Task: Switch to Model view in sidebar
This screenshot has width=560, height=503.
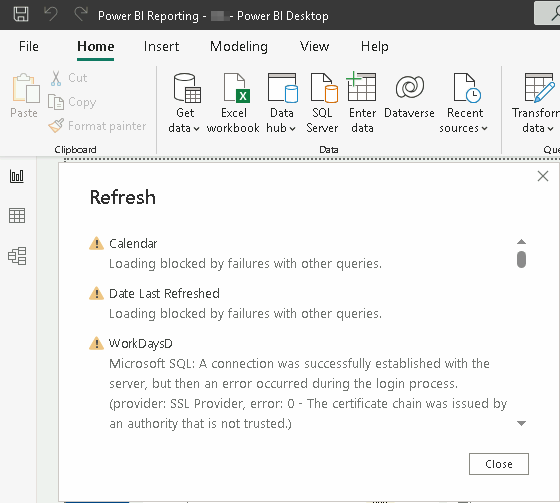Action: tap(17, 256)
